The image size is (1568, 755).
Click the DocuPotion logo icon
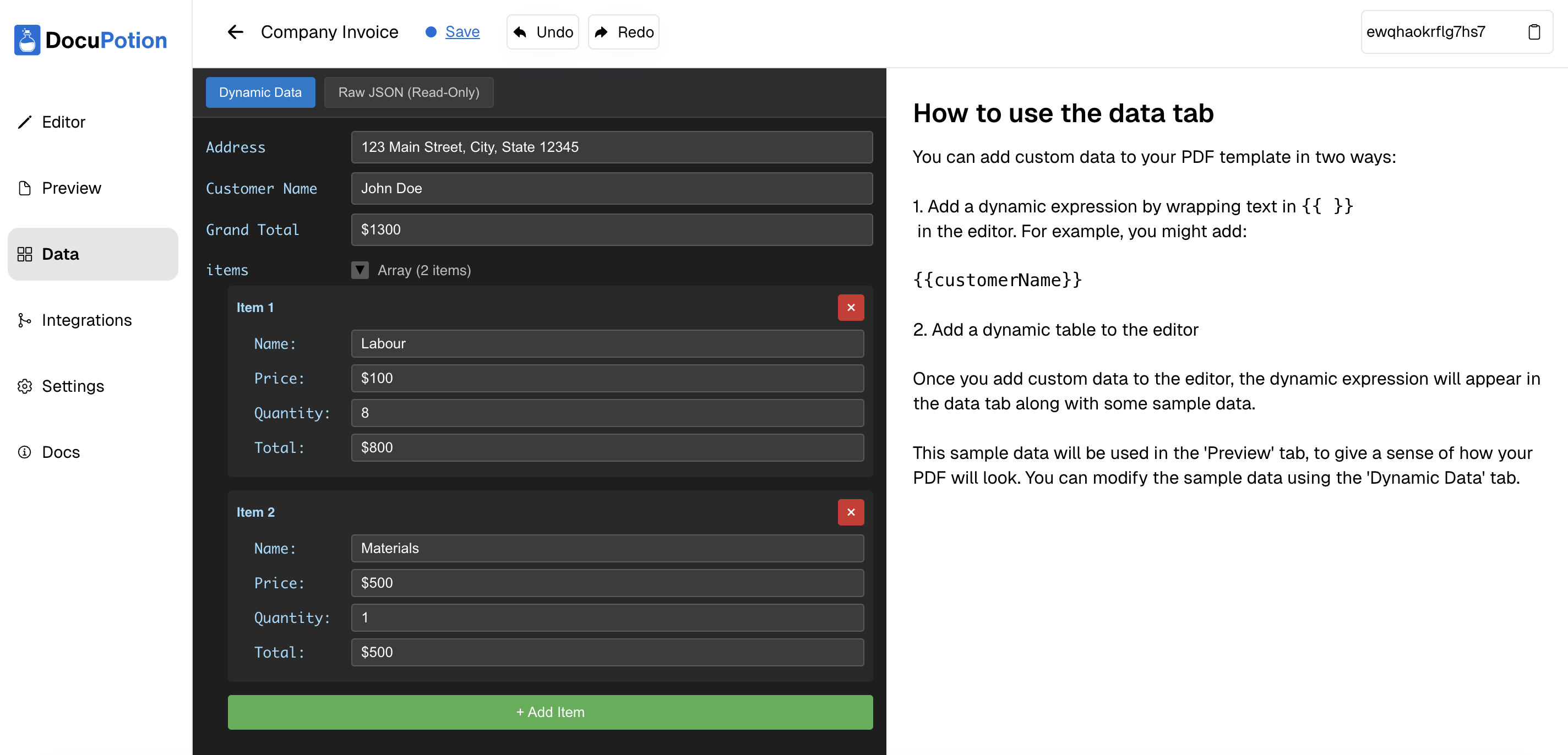[x=27, y=40]
